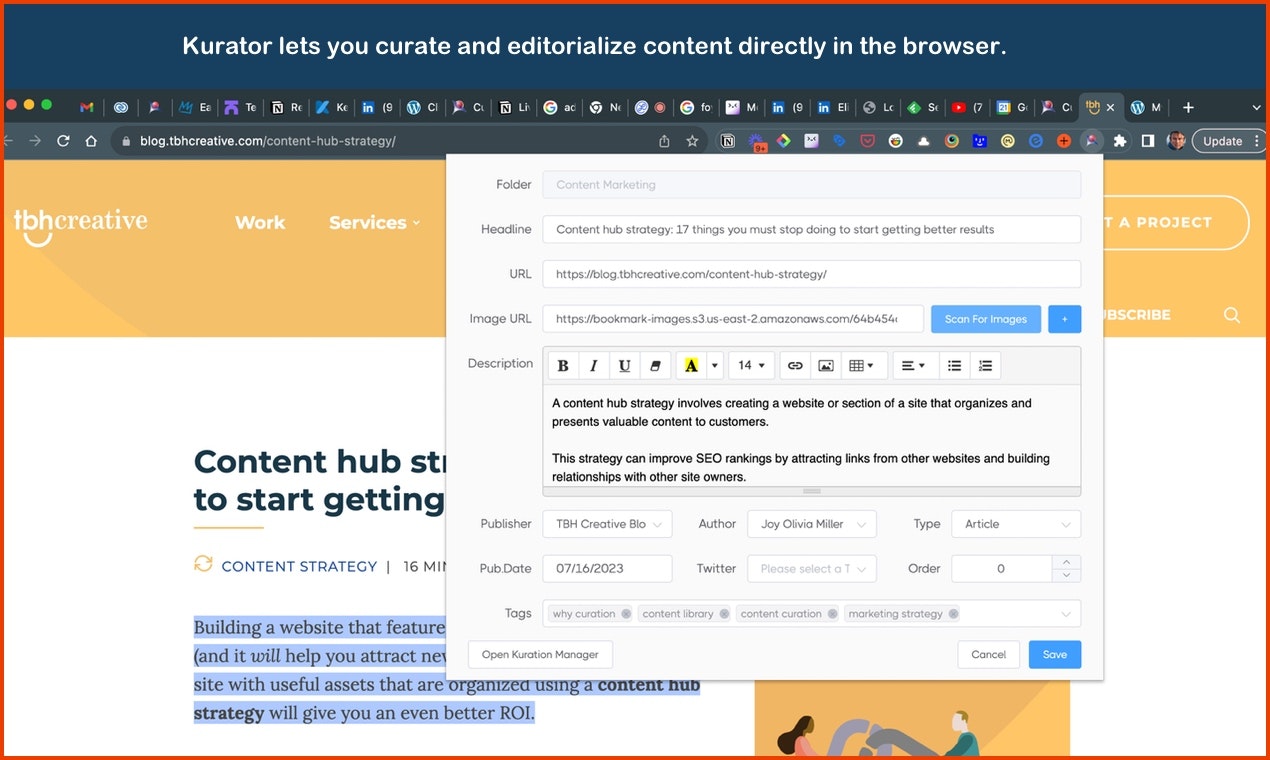
Task: Click the Save button
Action: (x=1055, y=655)
